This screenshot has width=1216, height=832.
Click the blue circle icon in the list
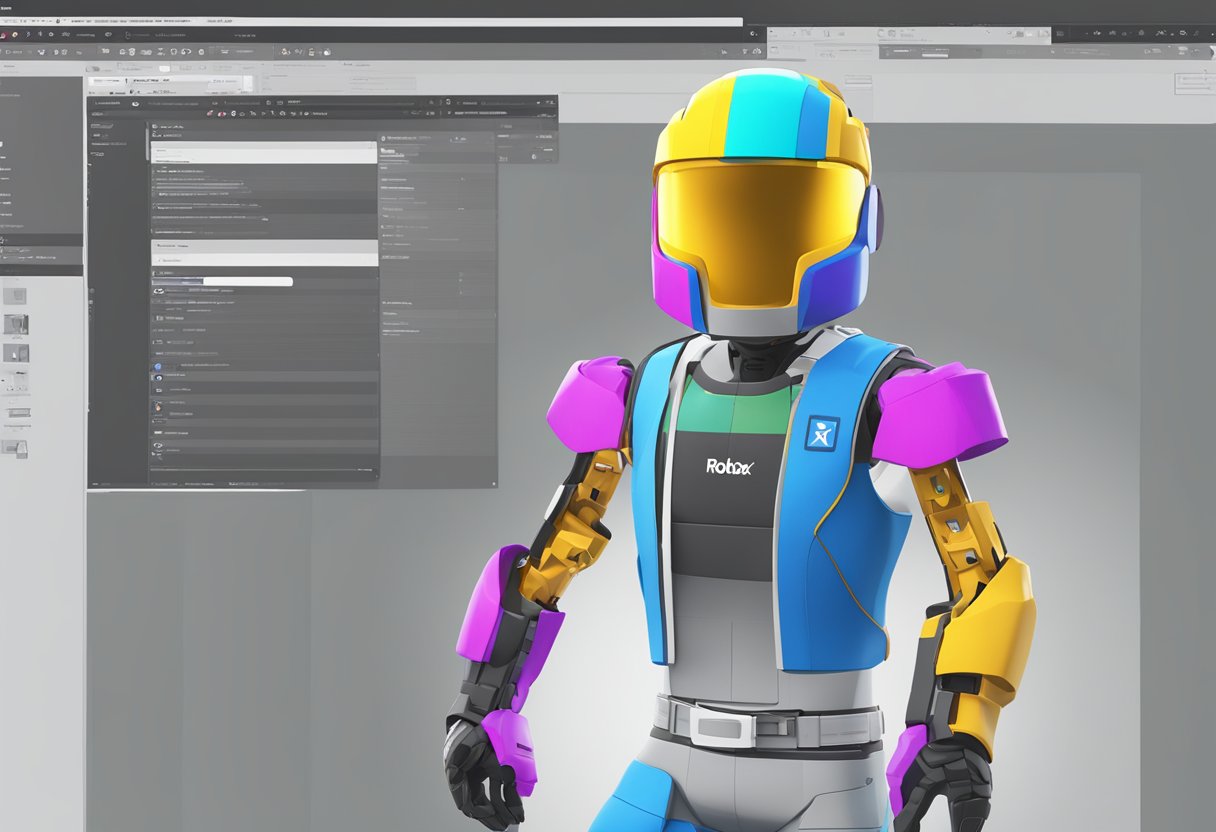[158, 368]
